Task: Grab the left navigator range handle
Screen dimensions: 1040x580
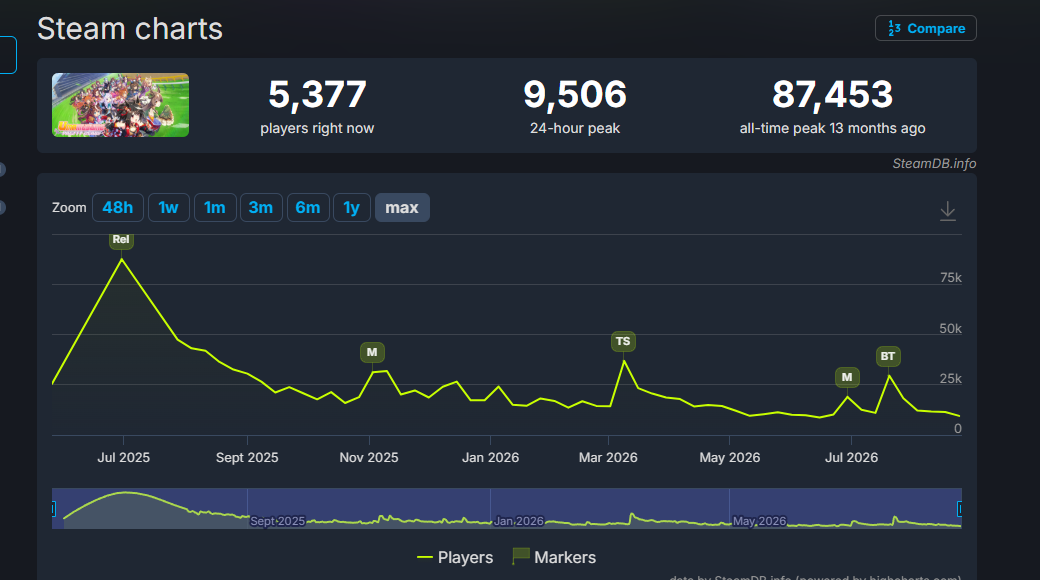Action: 54,509
